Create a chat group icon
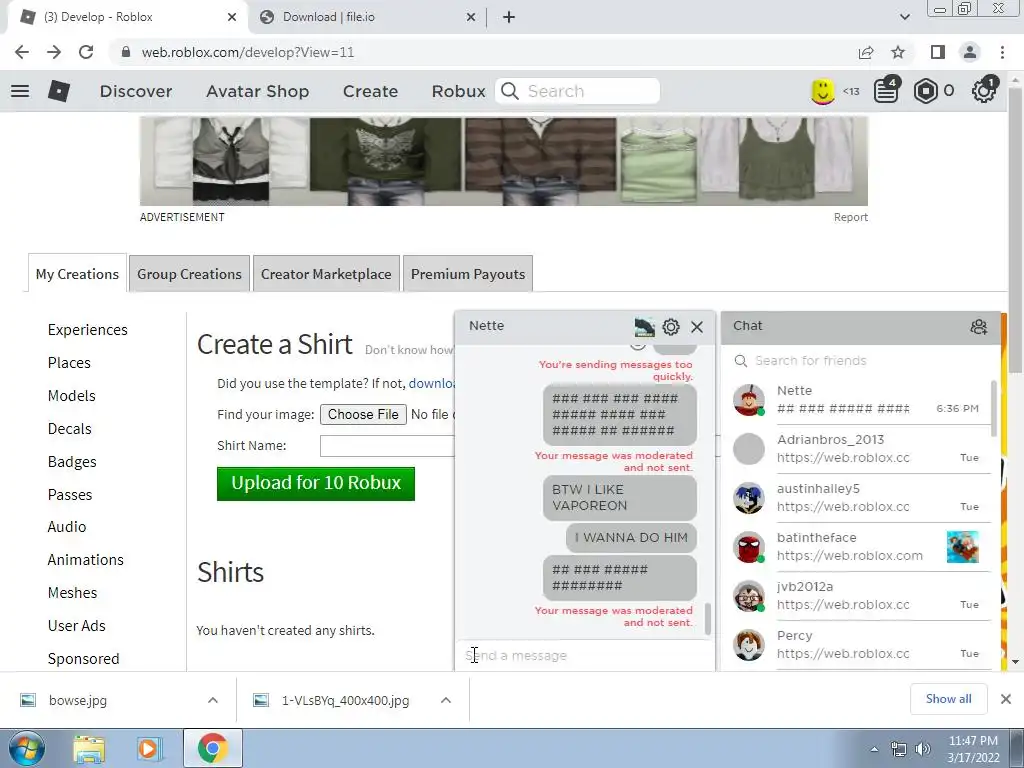Viewport: 1024px width, 768px height. 978,327
